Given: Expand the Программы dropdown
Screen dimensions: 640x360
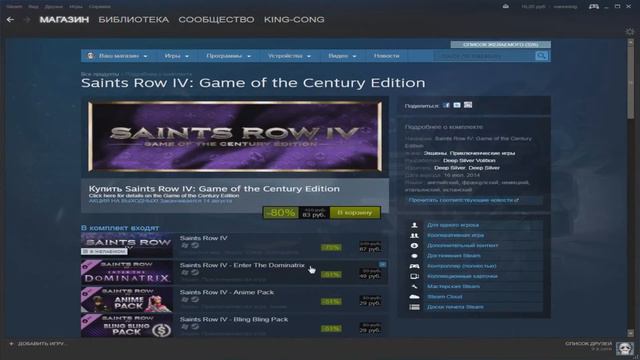Looking at the screenshot, I should click(x=228, y=56).
